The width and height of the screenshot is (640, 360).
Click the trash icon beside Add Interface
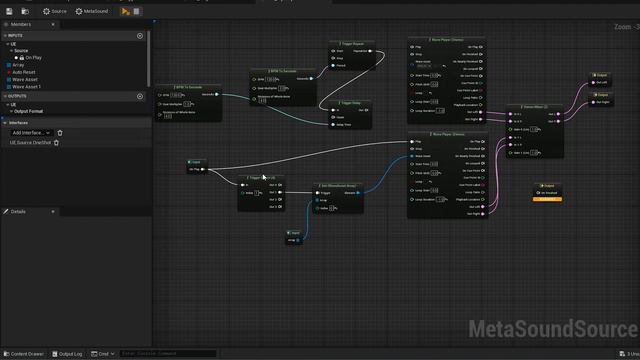(60, 133)
